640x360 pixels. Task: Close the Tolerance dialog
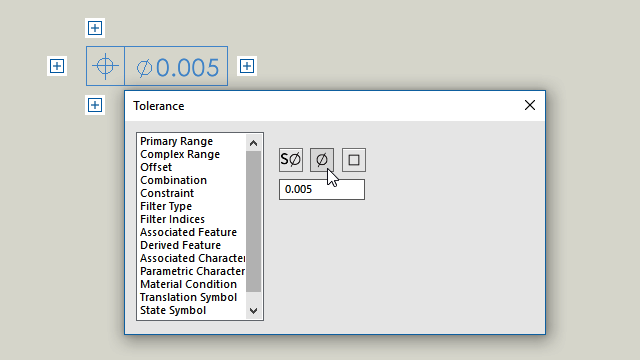[530, 105]
